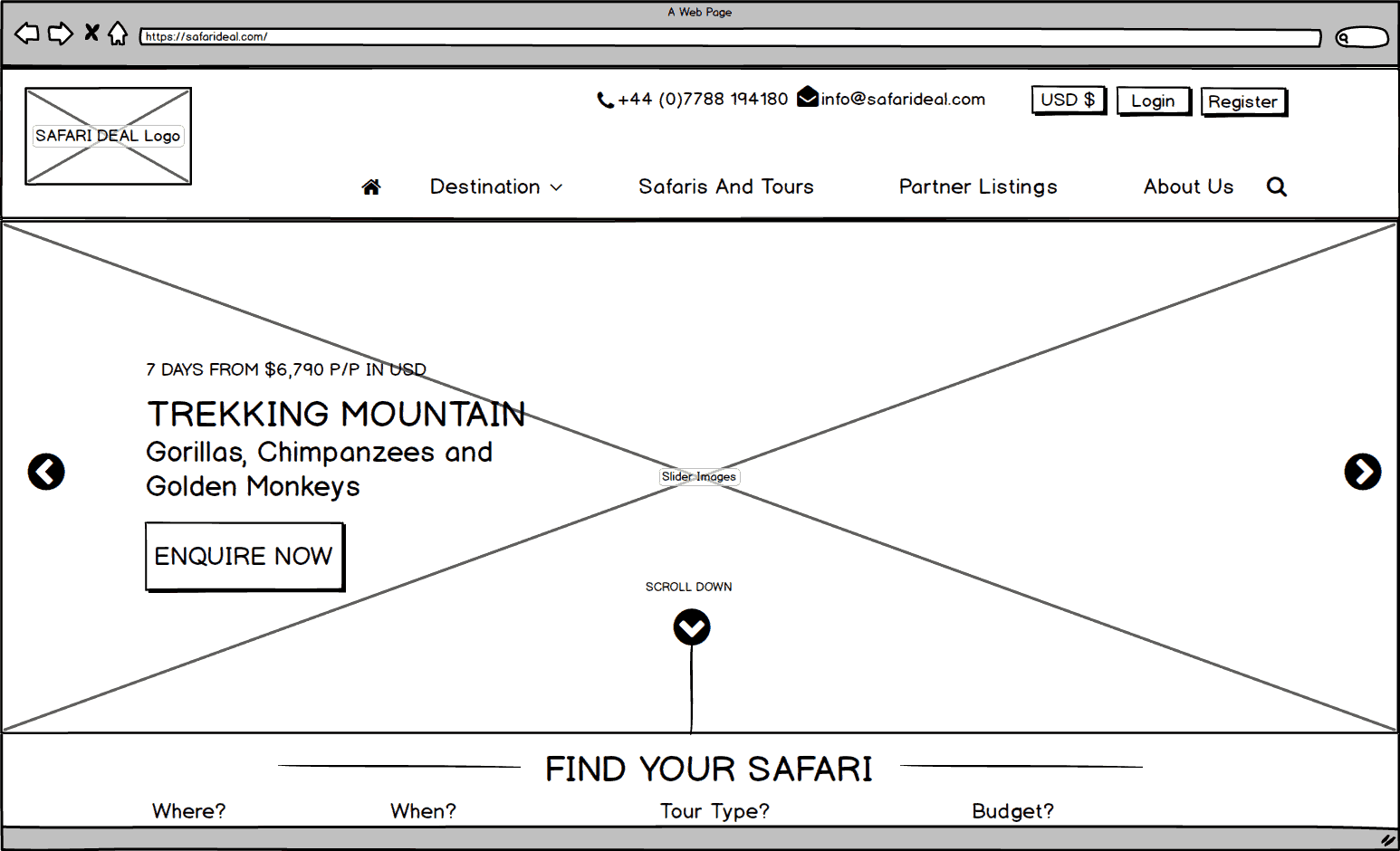Screen dimensions: 1400x851
Task: Click the Slider Images placeholder label
Action: pyautogui.click(x=699, y=477)
